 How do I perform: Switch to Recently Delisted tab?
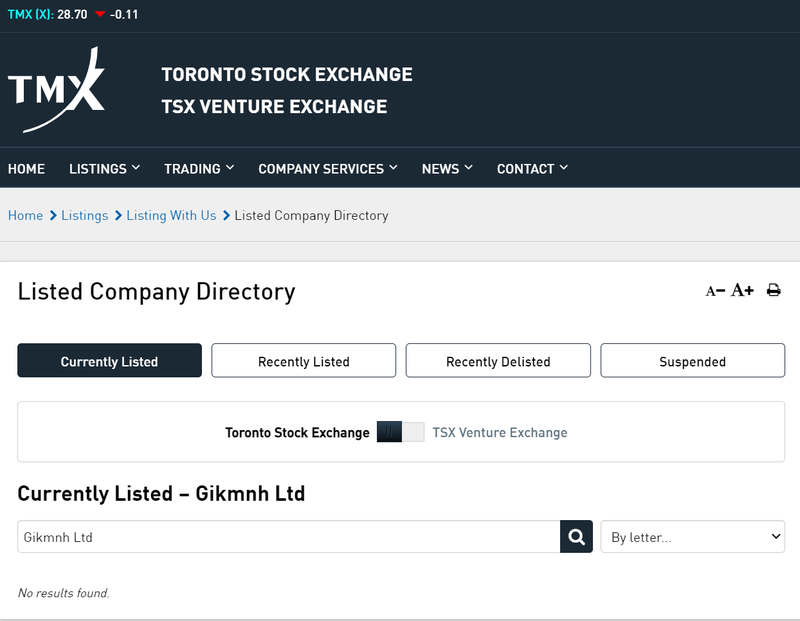(498, 361)
